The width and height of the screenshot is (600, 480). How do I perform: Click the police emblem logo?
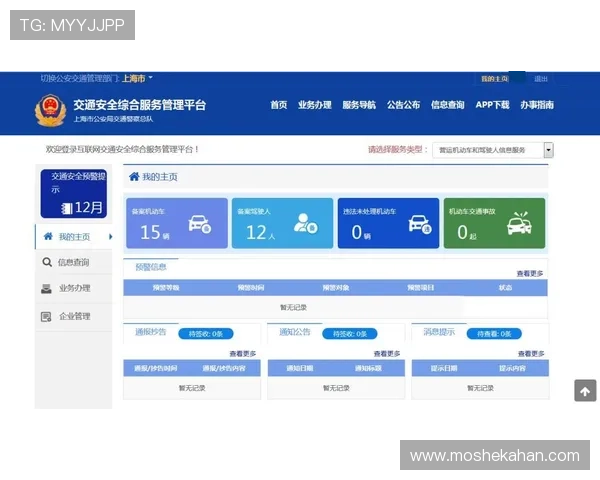point(50,110)
